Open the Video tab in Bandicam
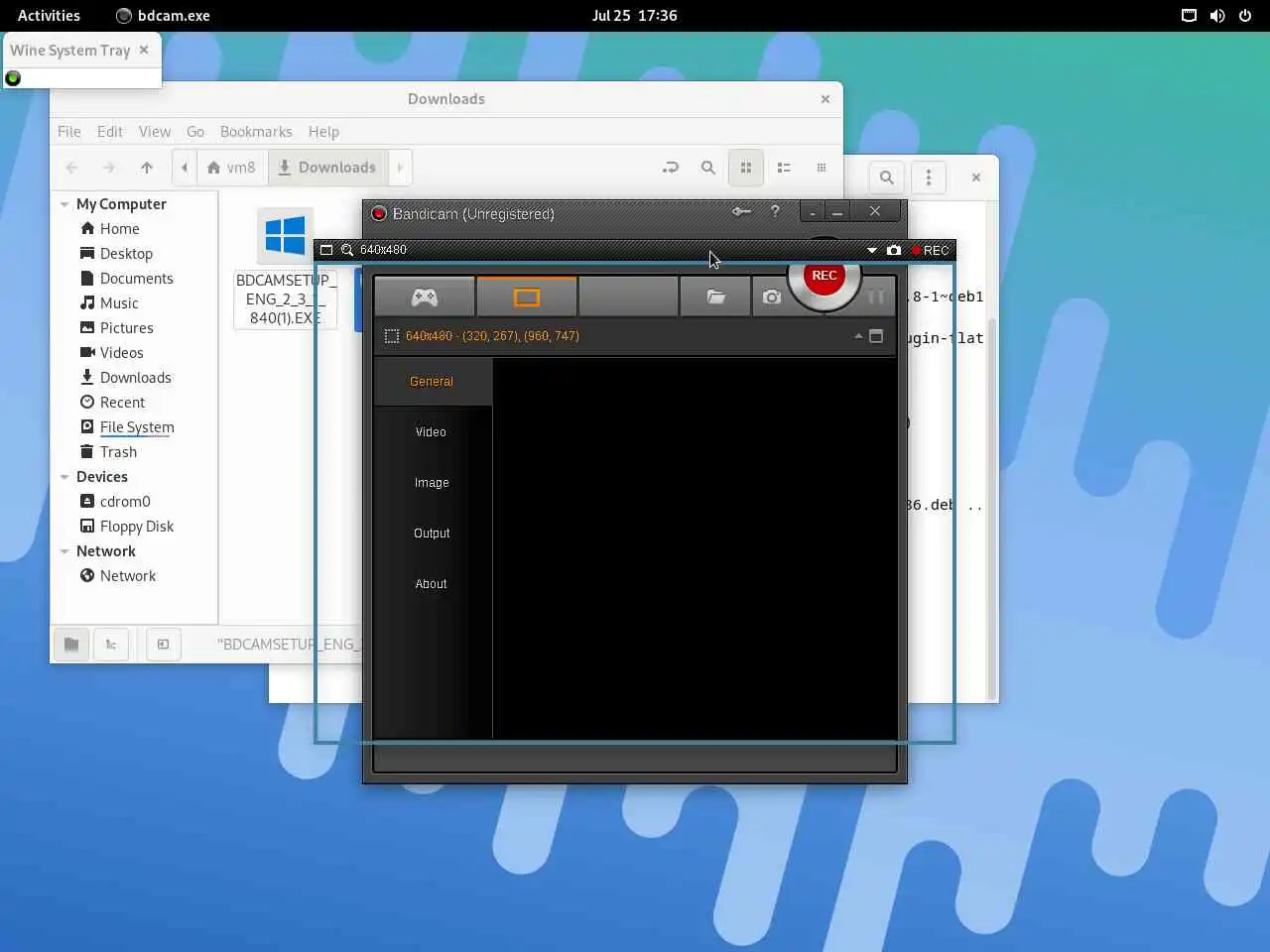 [x=432, y=432]
